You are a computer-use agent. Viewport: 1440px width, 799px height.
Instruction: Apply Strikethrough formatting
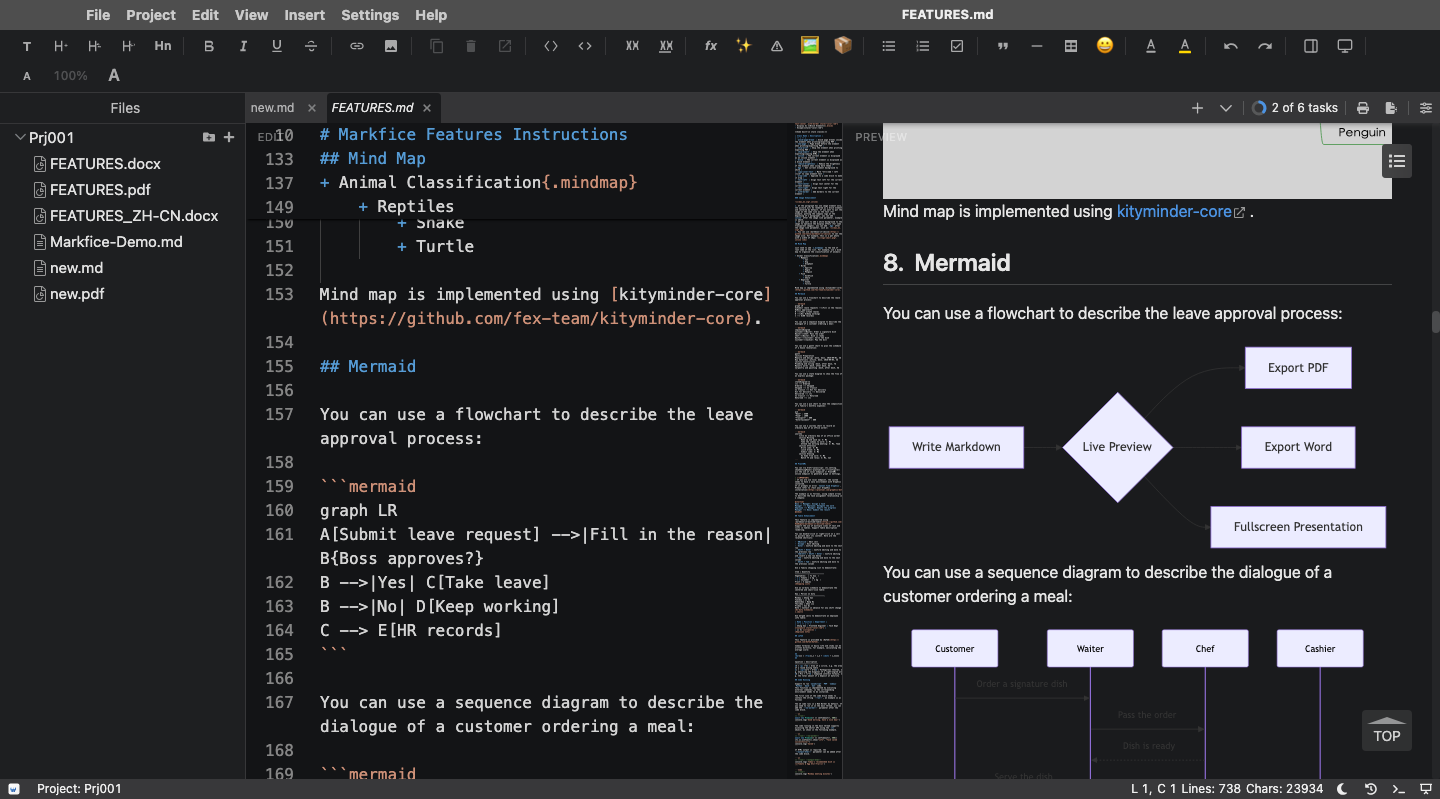click(311, 46)
